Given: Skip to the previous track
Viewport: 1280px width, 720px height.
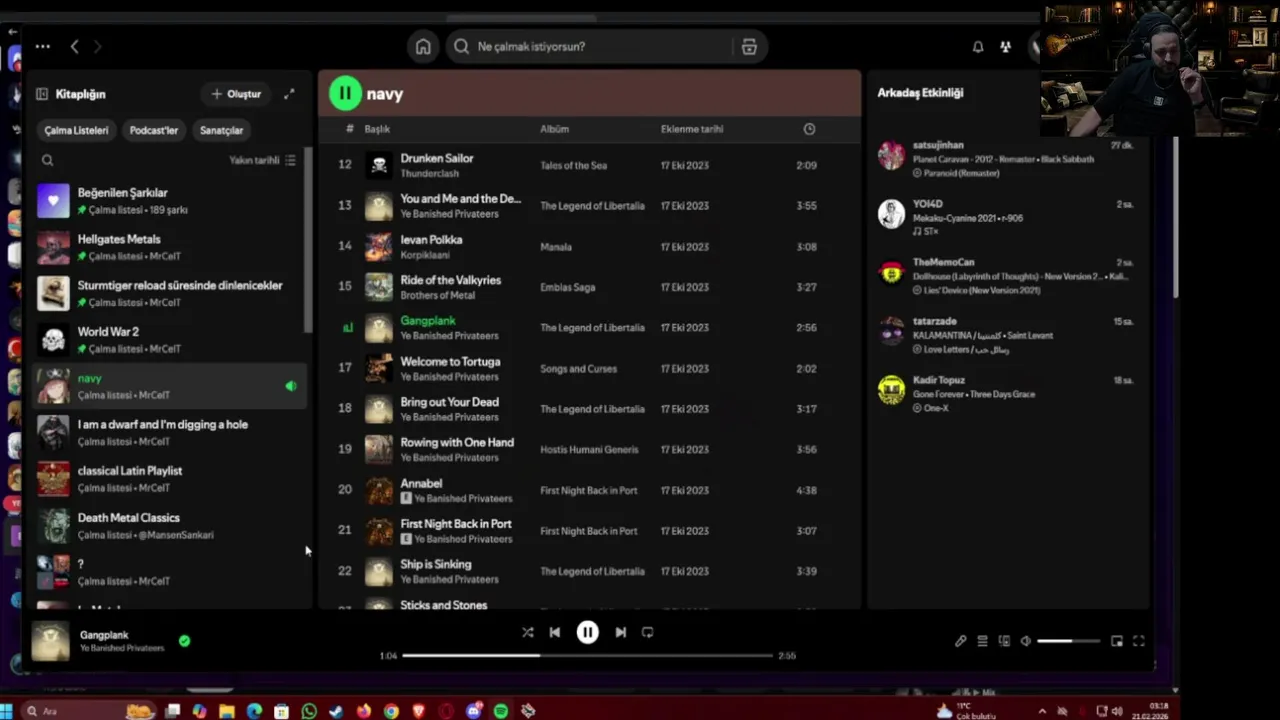Looking at the screenshot, I should (x=555, y=633).
